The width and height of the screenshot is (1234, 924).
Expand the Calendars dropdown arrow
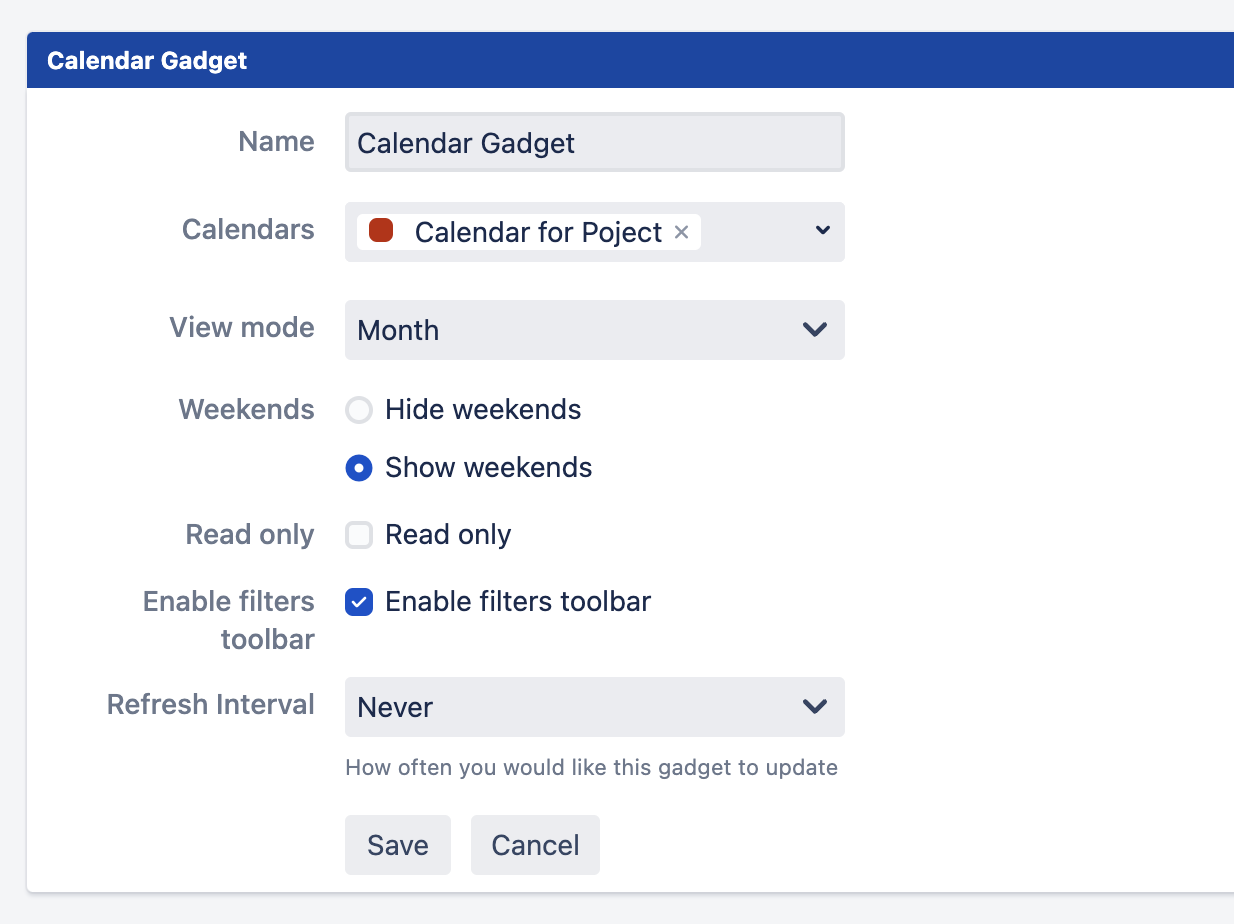pos(822,231)
